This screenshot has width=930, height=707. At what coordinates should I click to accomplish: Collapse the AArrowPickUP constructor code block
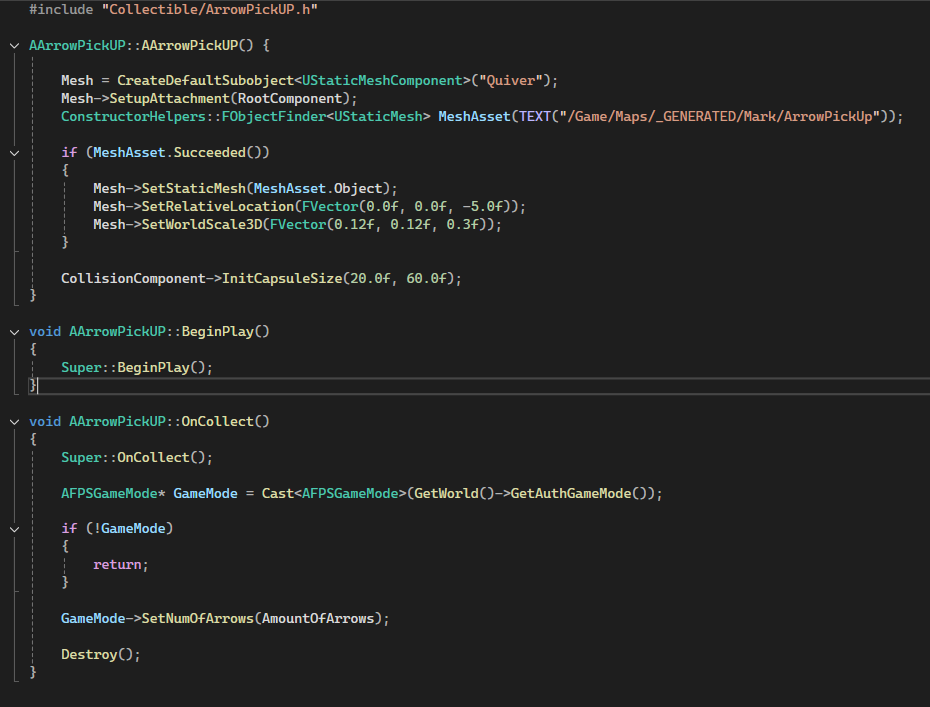pos(14,47)
